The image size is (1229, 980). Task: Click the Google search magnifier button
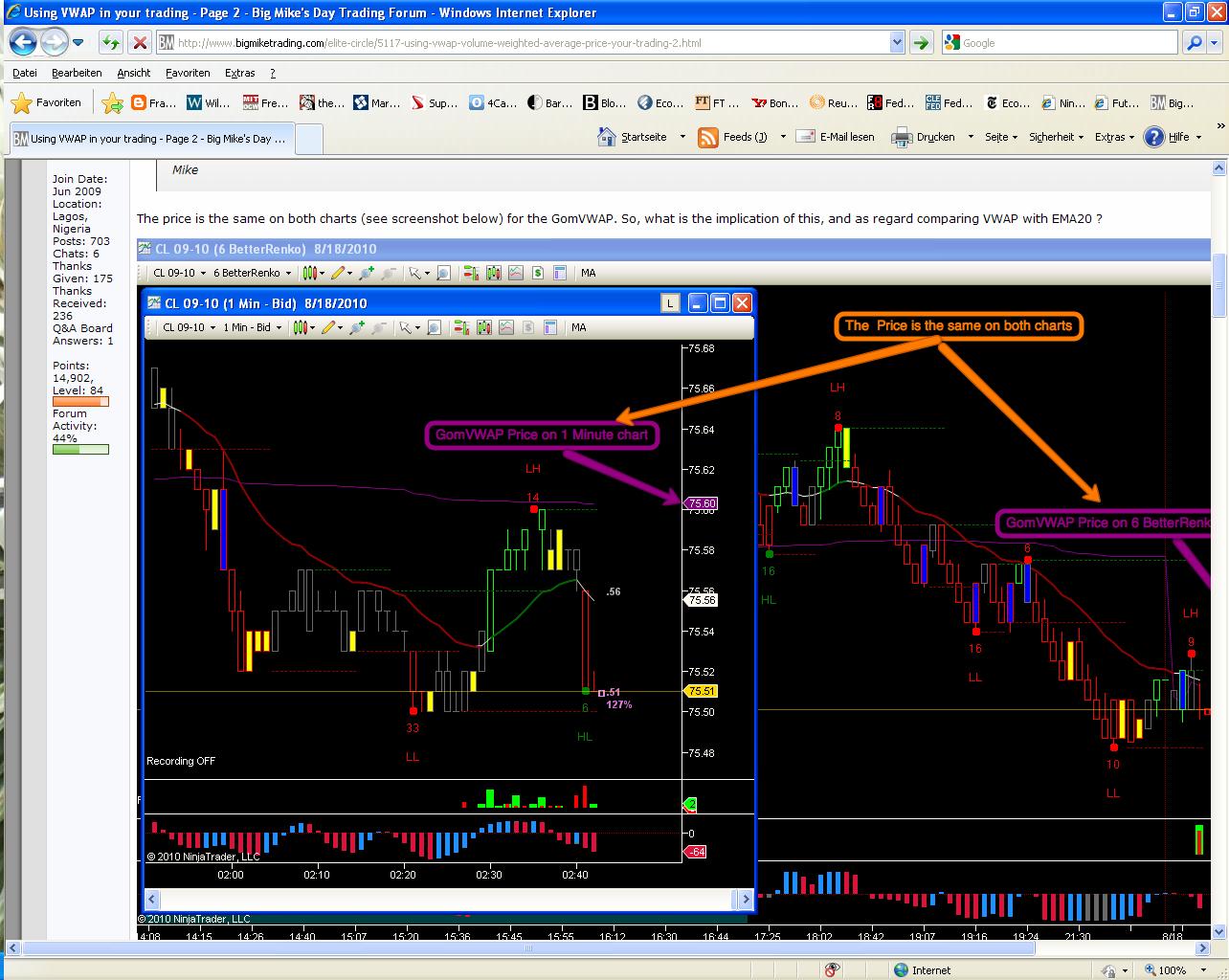[x=1194, y=42]
